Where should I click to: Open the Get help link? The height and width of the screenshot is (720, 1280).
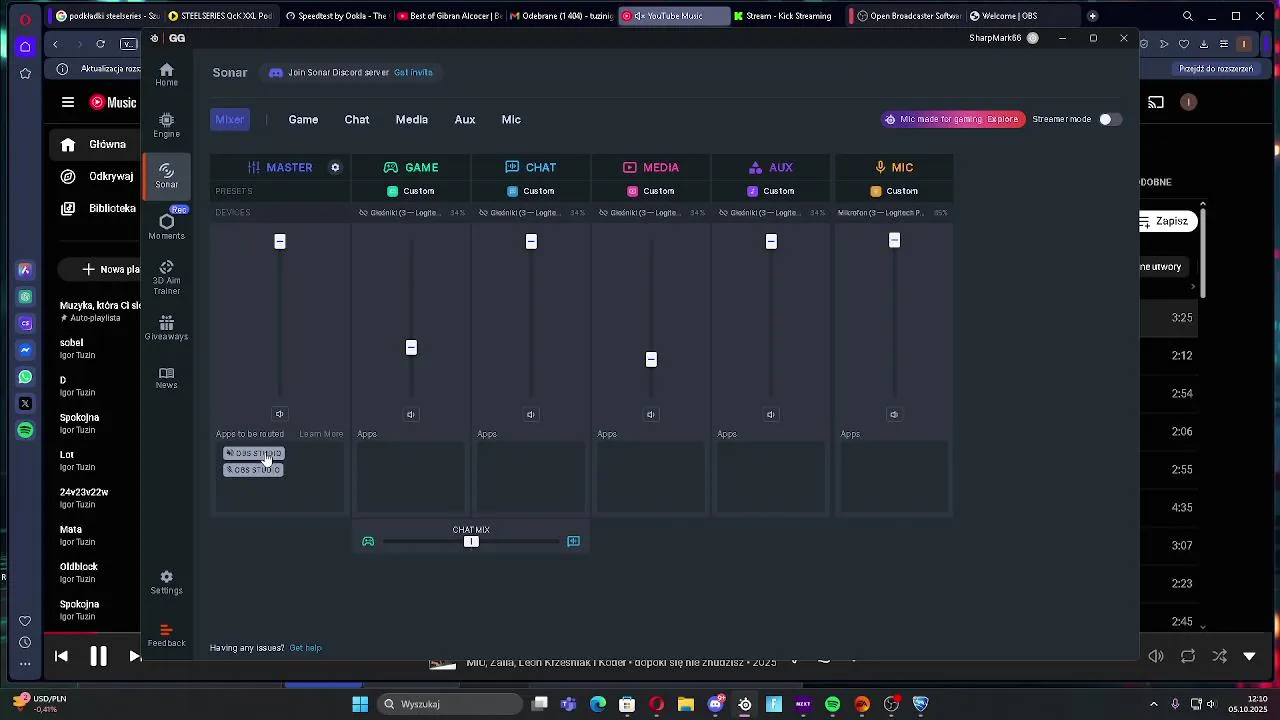click(305, 648)
